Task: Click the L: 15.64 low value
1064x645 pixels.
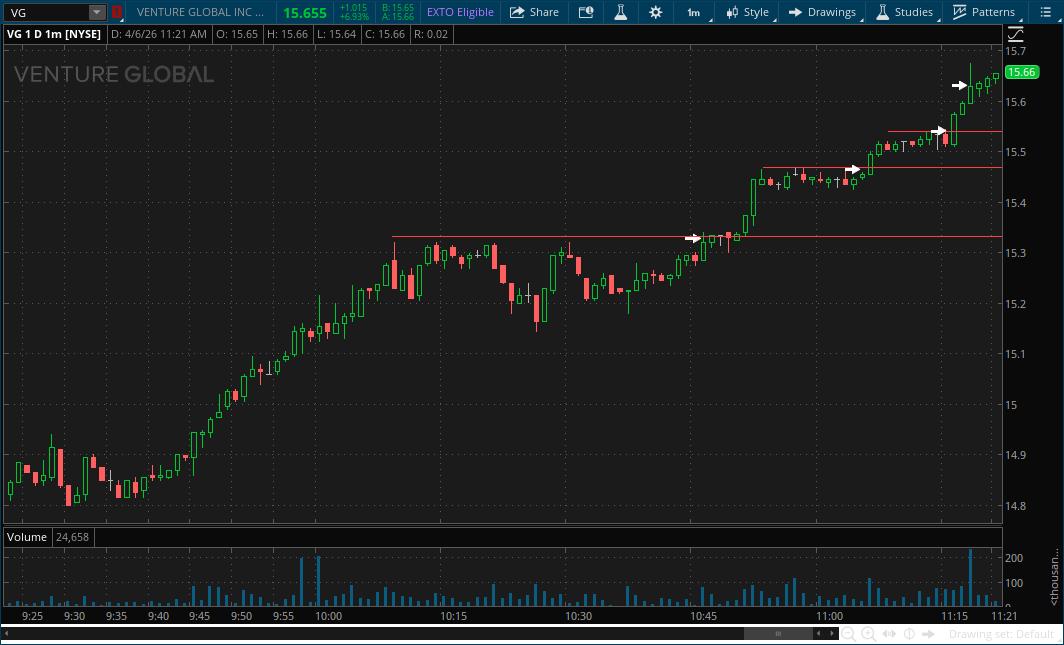Action: [336, 34]
